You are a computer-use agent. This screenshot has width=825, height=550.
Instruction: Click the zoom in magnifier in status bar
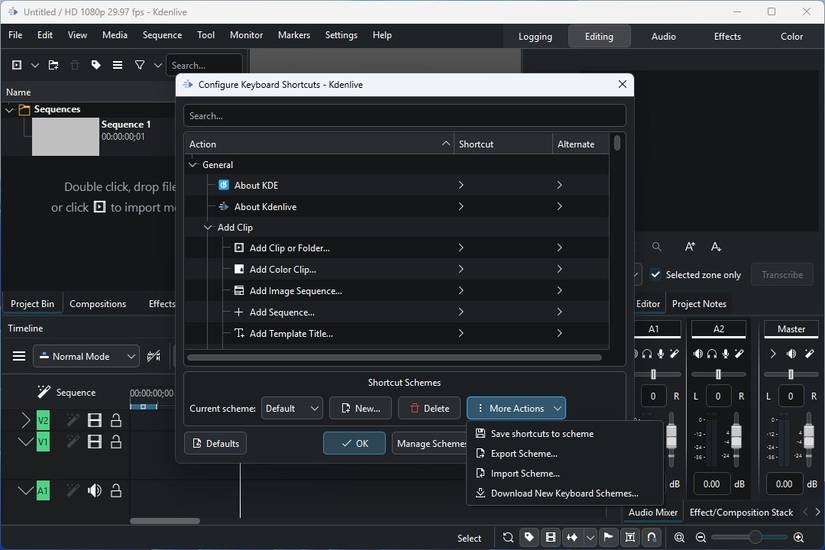click(799, 537)
